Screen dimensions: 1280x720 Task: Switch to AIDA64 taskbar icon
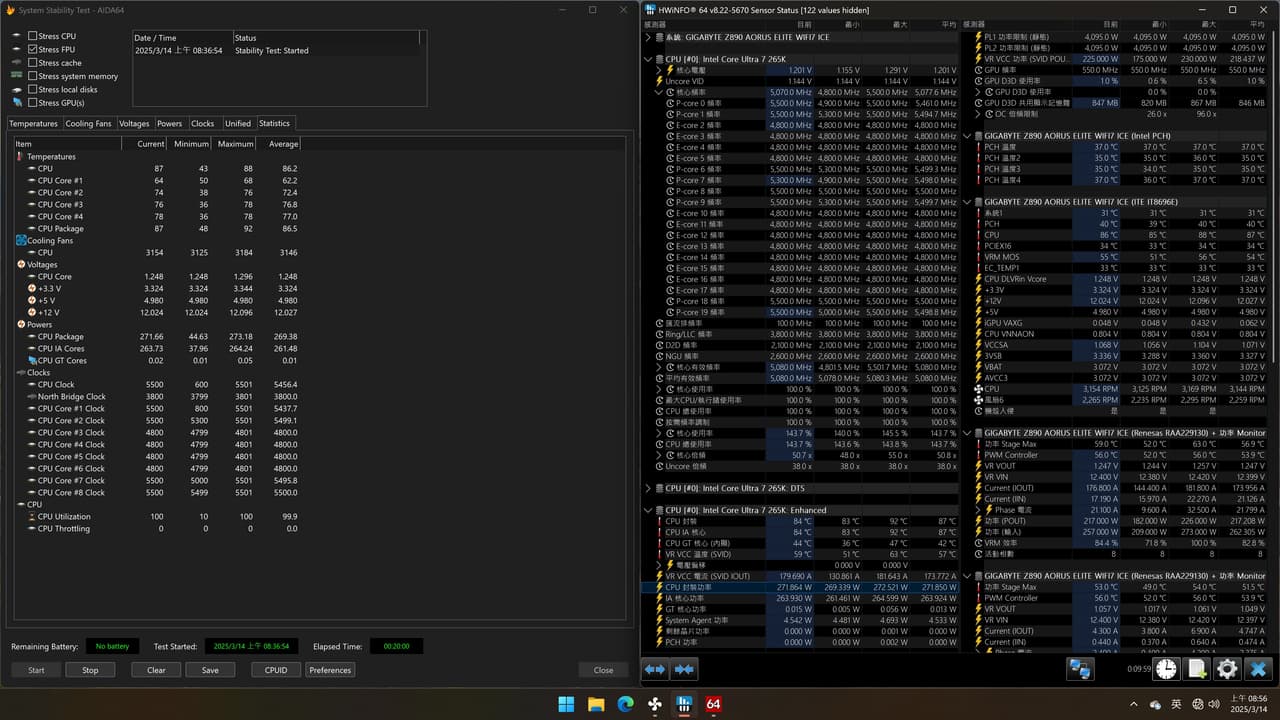[714, 704]
